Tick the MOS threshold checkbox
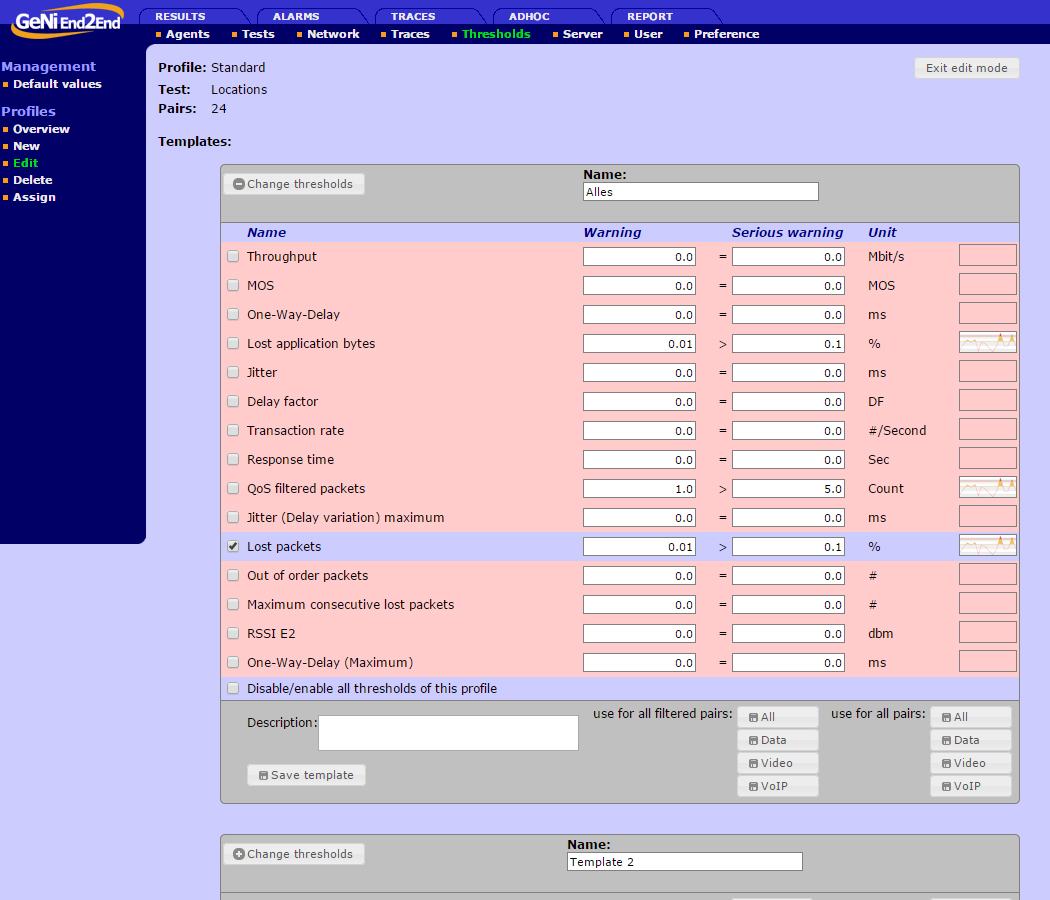Viewport: 1050px width, 900px height. pos(233,285)
